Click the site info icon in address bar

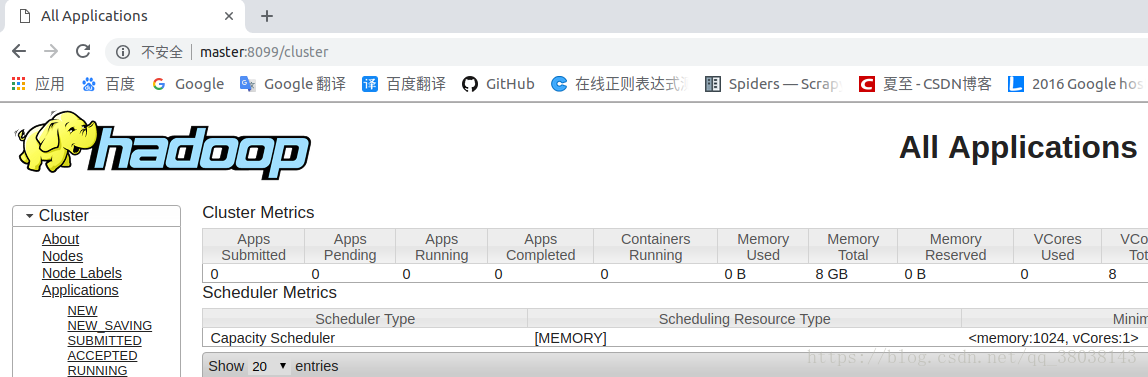[123, 52]
